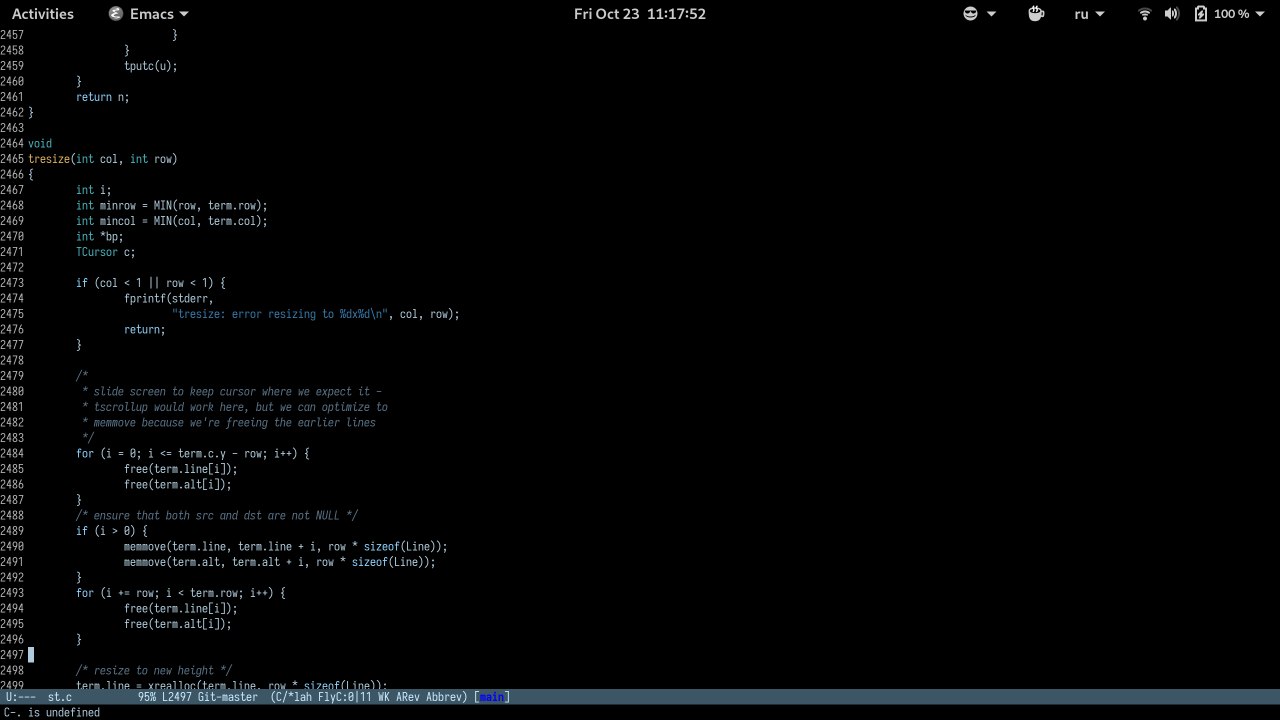1280x720 pixels.
Task: Click free(term.line[i]); on line 2485
Action: pos(180,469)
